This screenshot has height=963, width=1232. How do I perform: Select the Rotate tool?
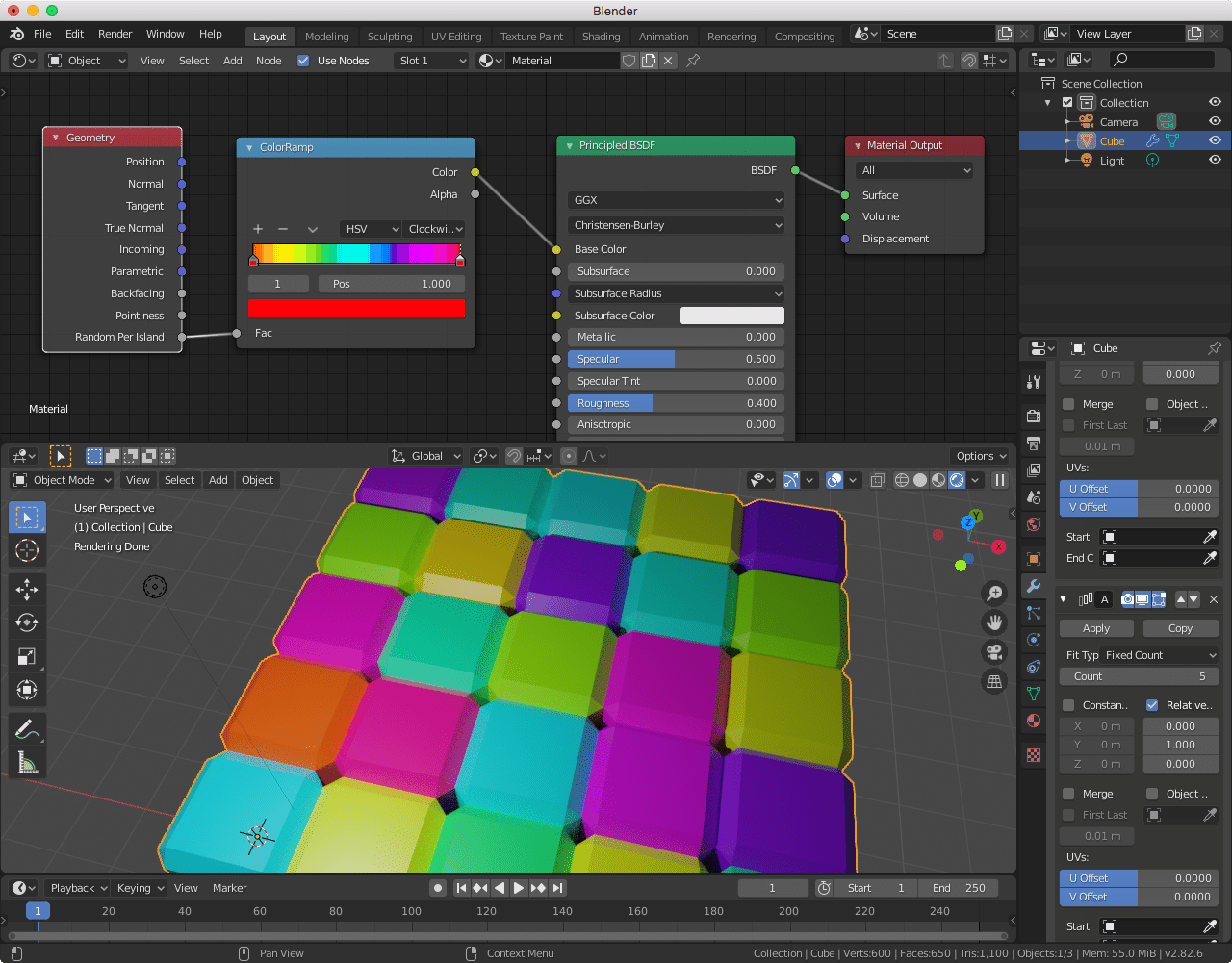point(26,622)
